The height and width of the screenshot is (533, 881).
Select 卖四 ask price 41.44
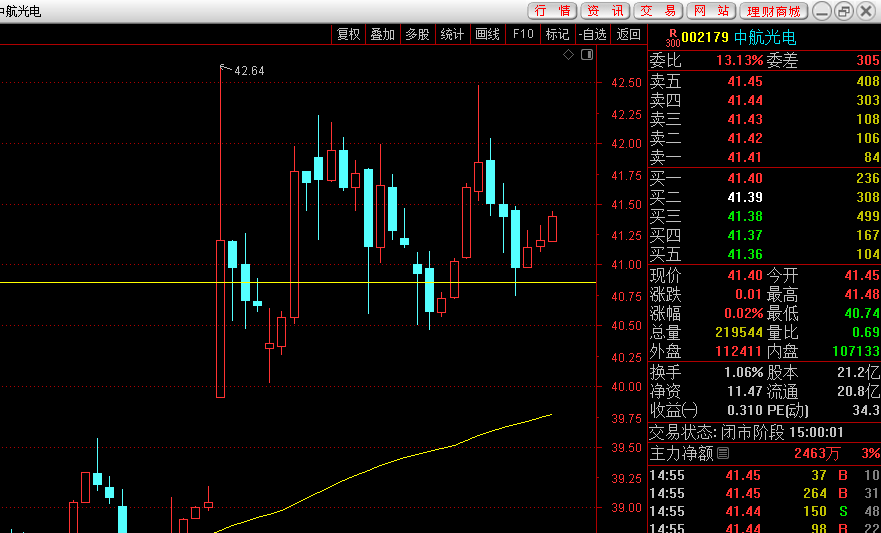(745, 101)
